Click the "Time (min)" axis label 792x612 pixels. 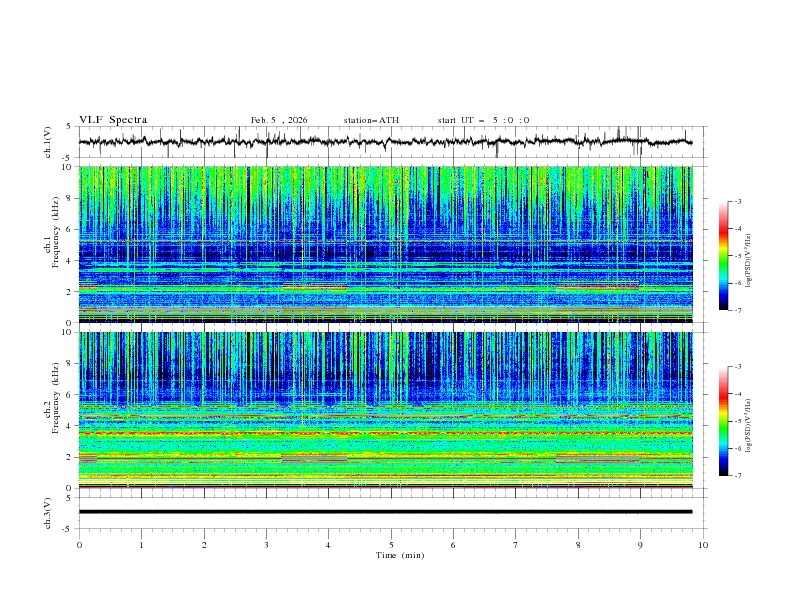coord(400,555)
